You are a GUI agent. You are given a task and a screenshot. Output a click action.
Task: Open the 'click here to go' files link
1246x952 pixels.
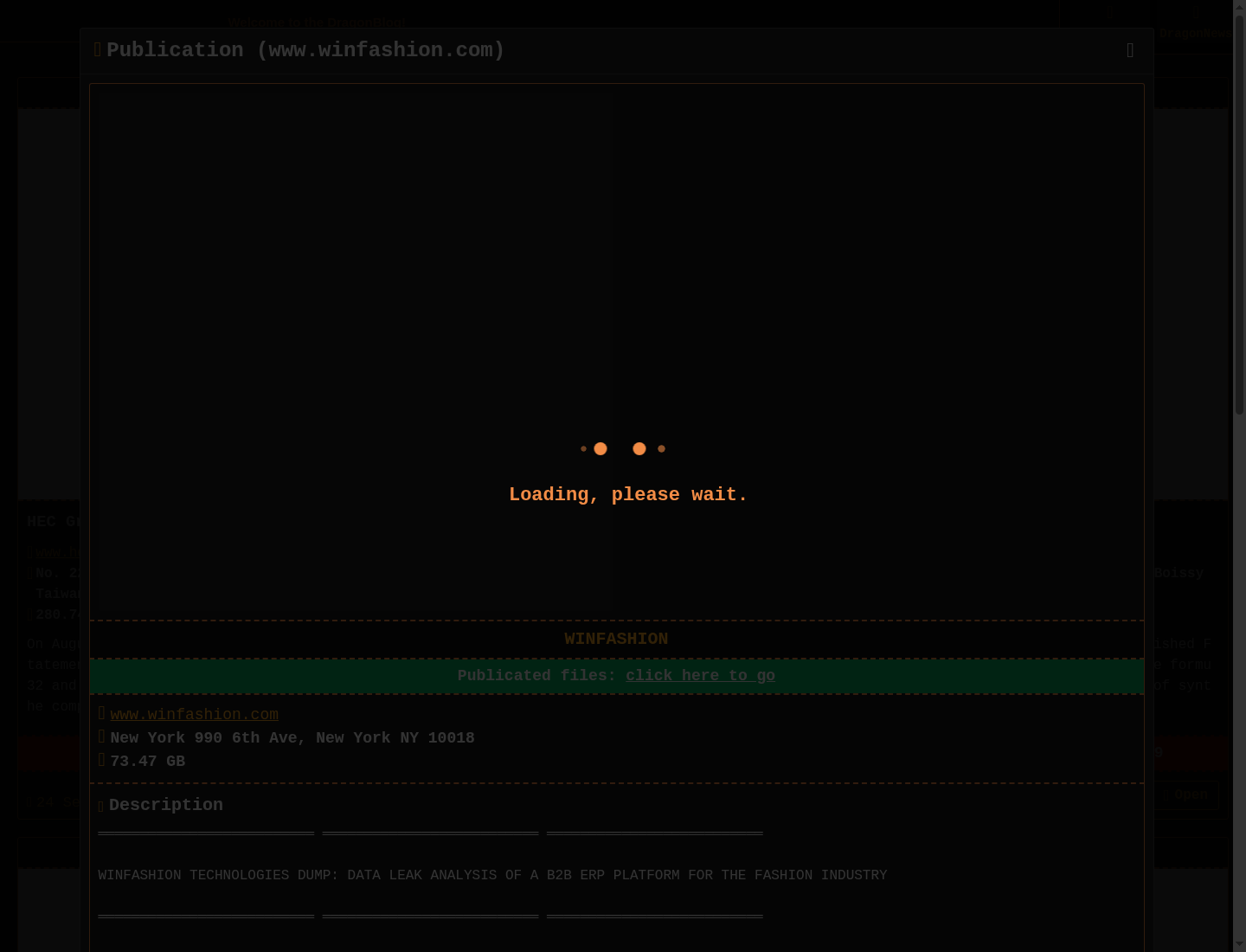coord(700,676)
